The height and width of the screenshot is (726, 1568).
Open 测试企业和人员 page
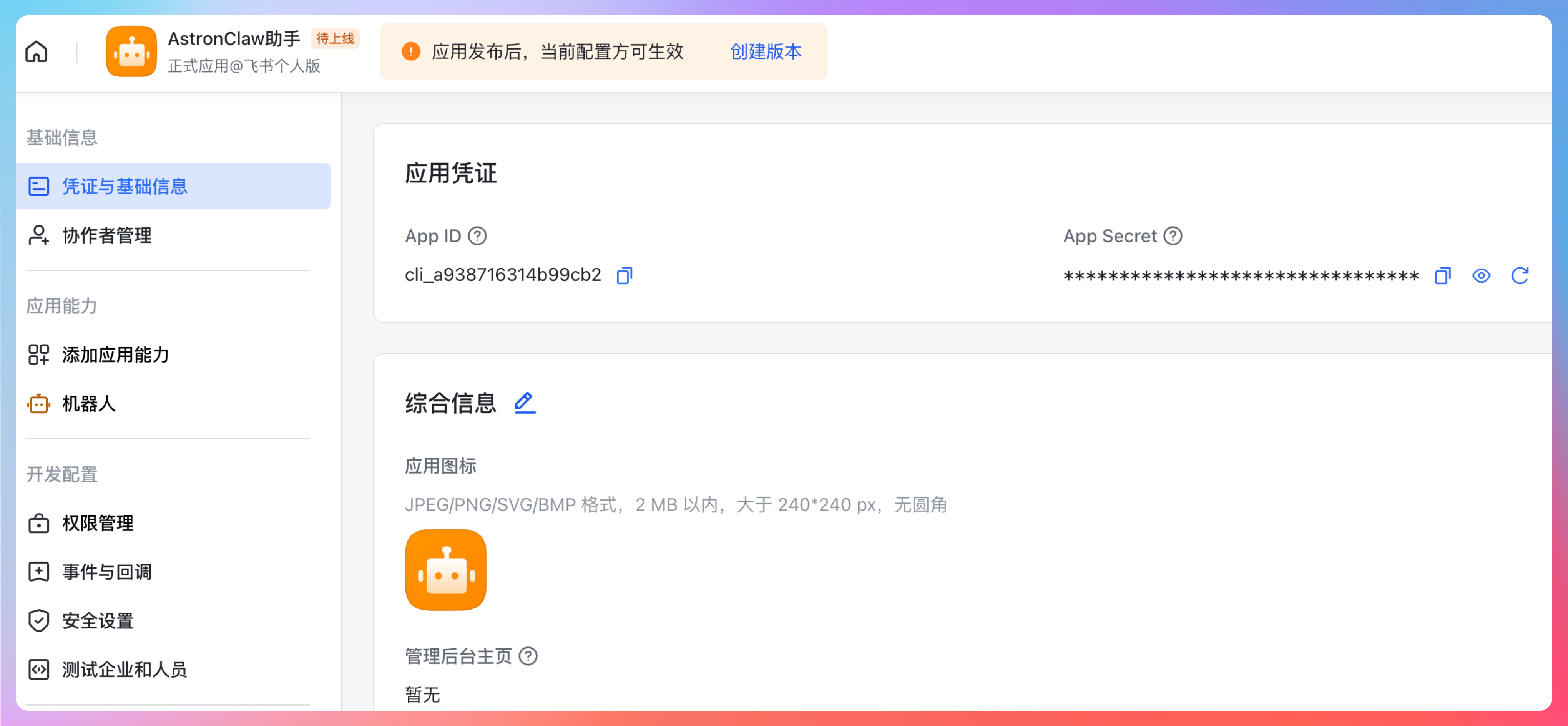pos(125,670)
